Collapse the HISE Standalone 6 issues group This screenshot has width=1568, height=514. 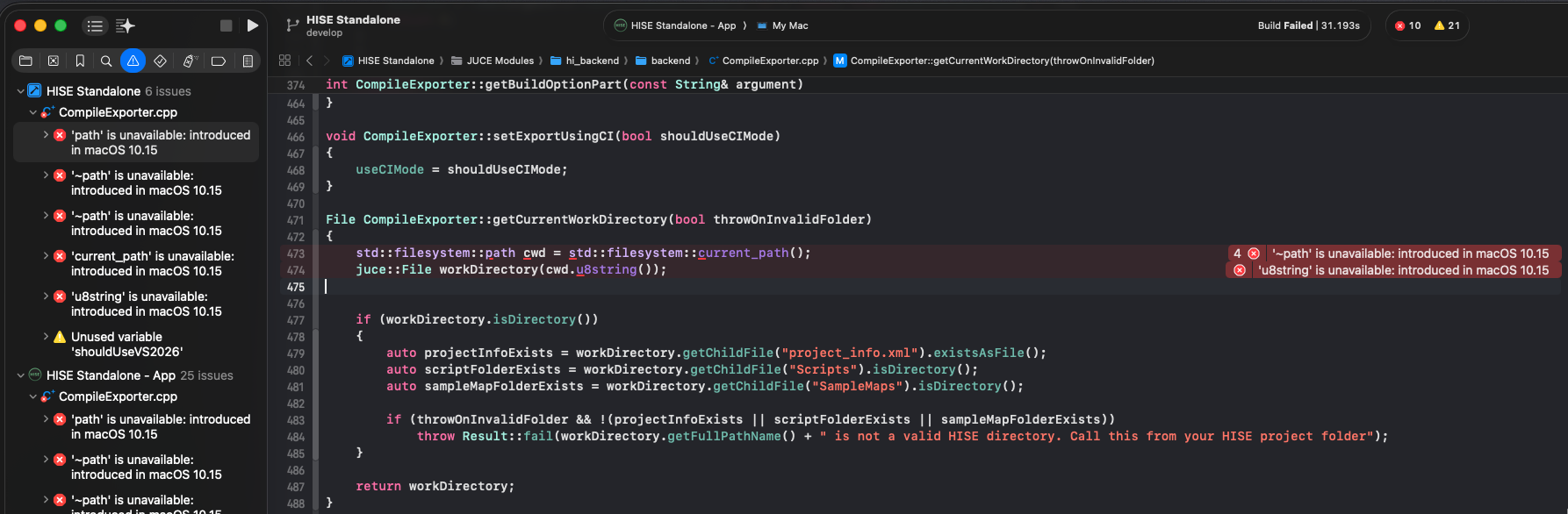(x=20, y=91)
